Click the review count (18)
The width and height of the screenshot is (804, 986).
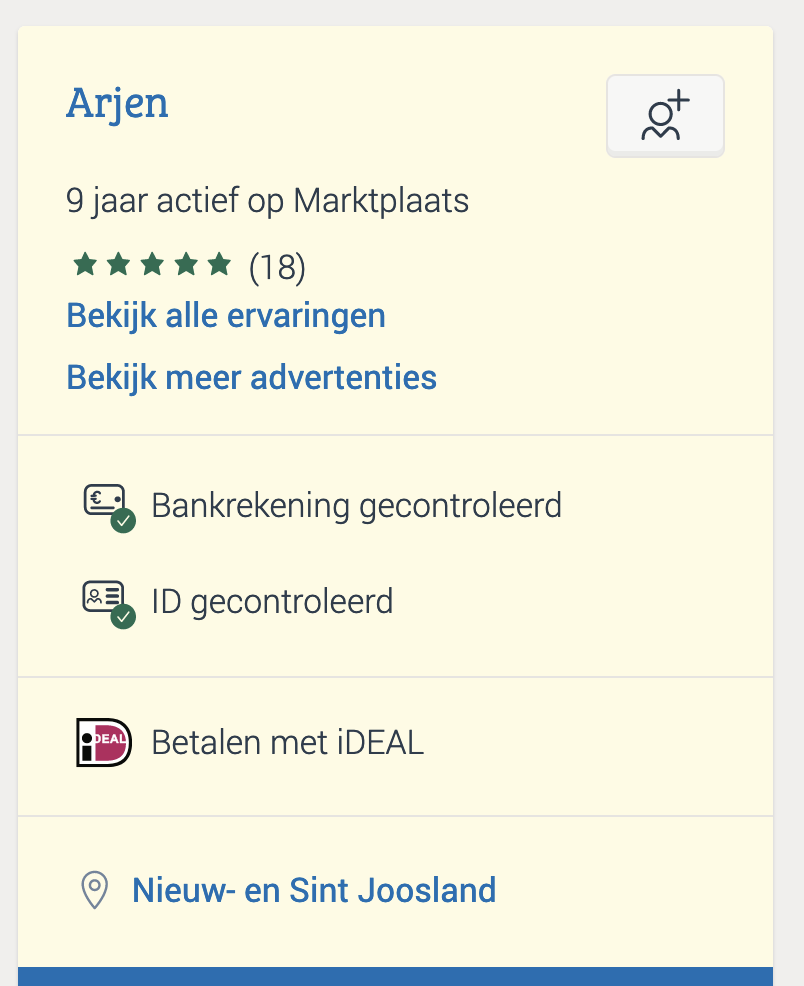coord(277,267)
